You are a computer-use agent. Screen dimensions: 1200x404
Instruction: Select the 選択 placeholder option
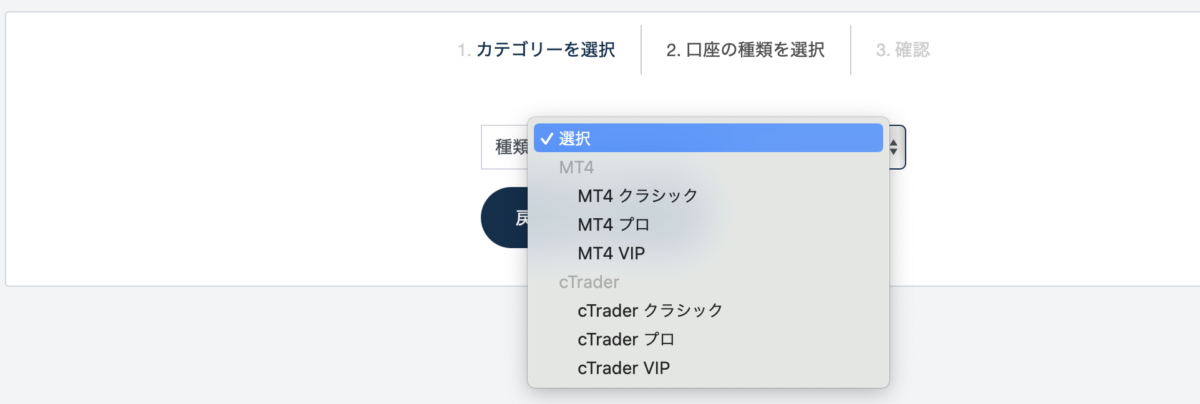575,139
